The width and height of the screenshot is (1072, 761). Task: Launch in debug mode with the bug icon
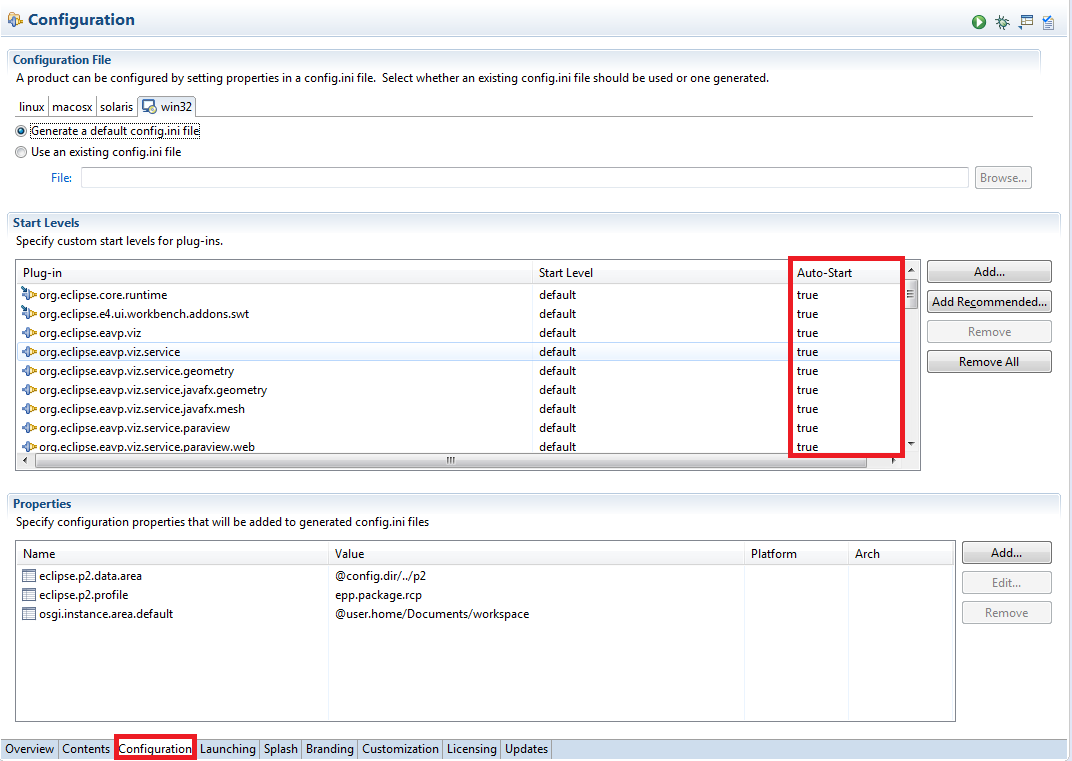pyautogui.click(x=1002, y=23)
